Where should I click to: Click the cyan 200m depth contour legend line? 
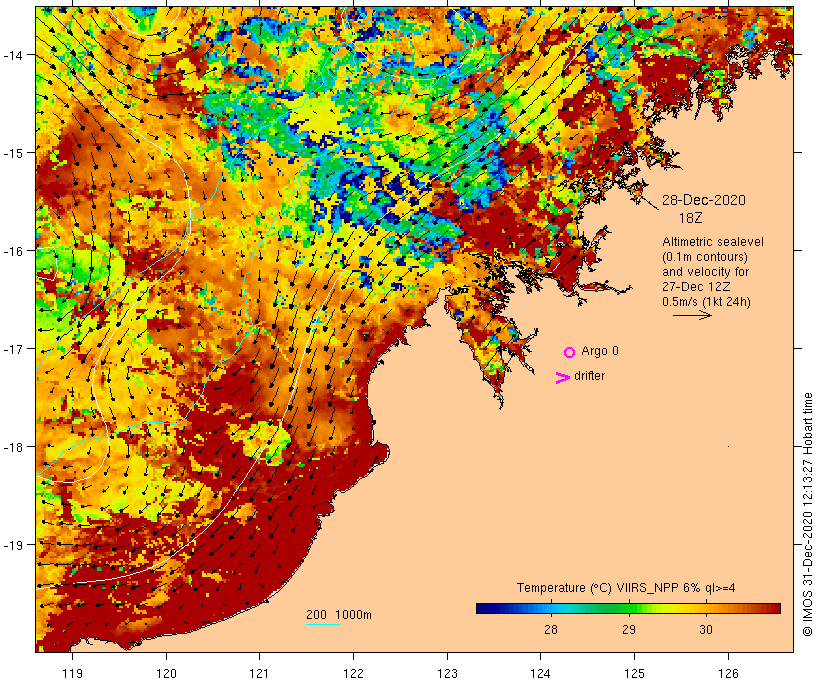pos(323,624)
